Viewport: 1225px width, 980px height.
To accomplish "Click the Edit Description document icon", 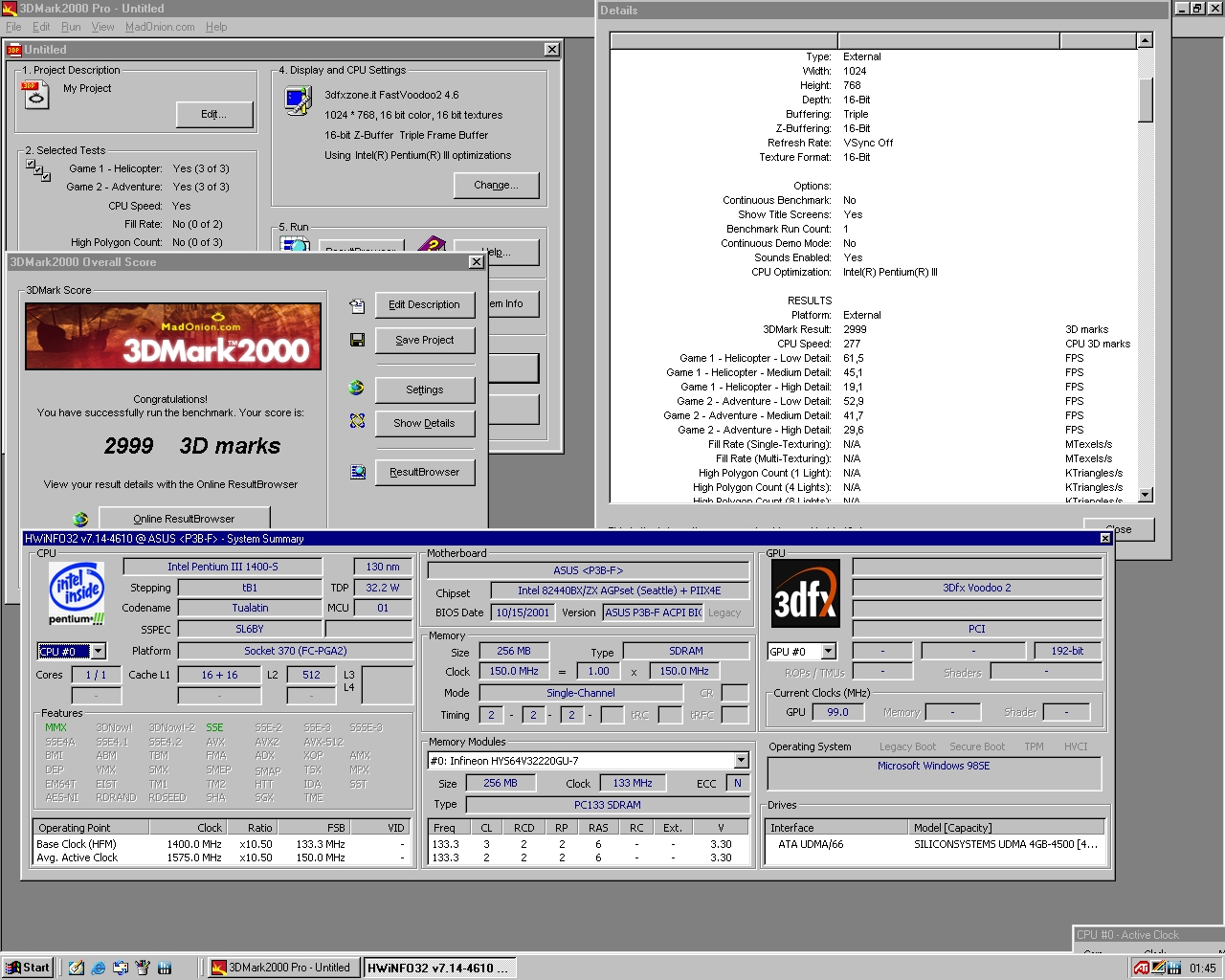I will 357,305.
